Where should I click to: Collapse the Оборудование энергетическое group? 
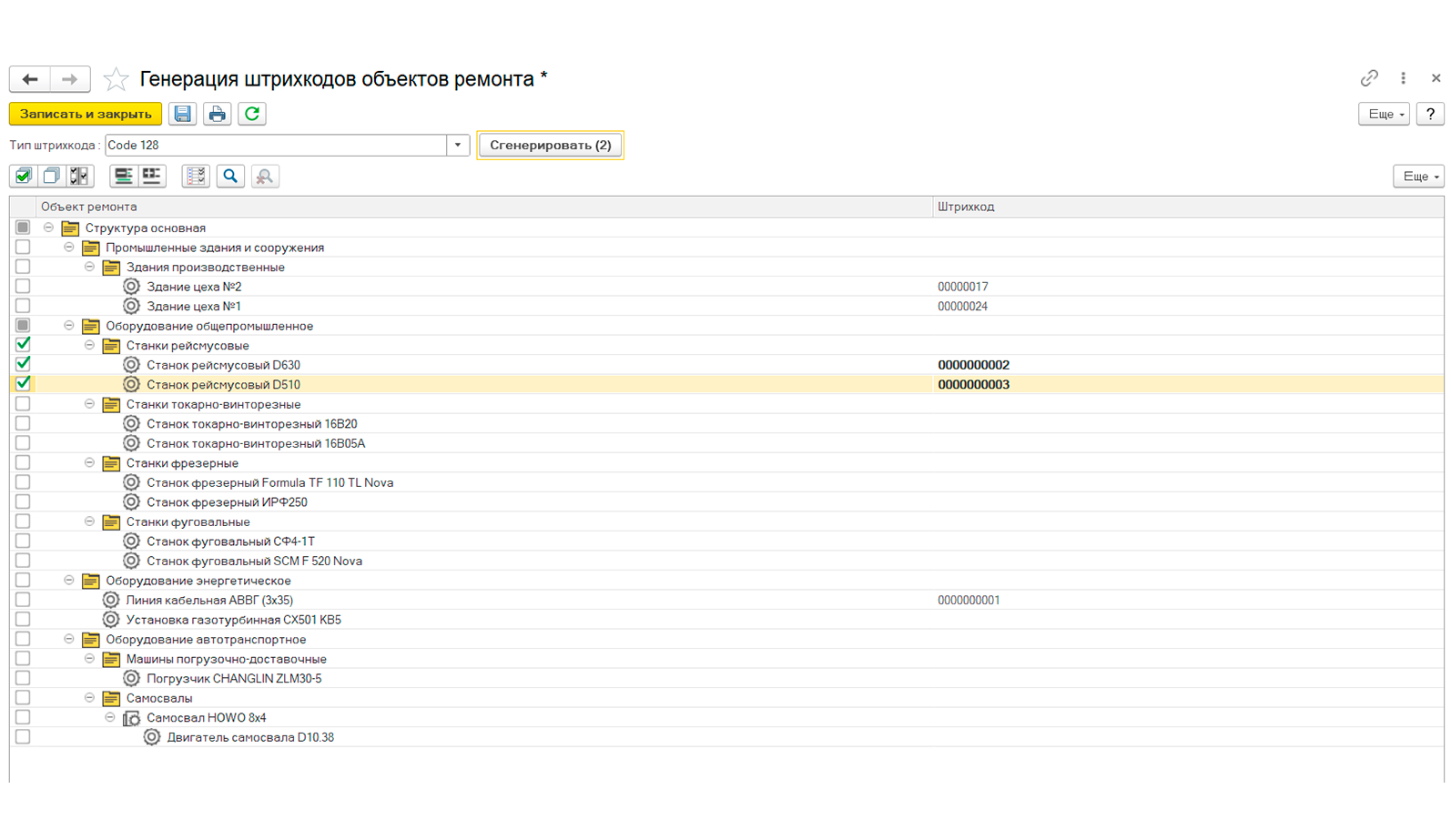point(69,580)
